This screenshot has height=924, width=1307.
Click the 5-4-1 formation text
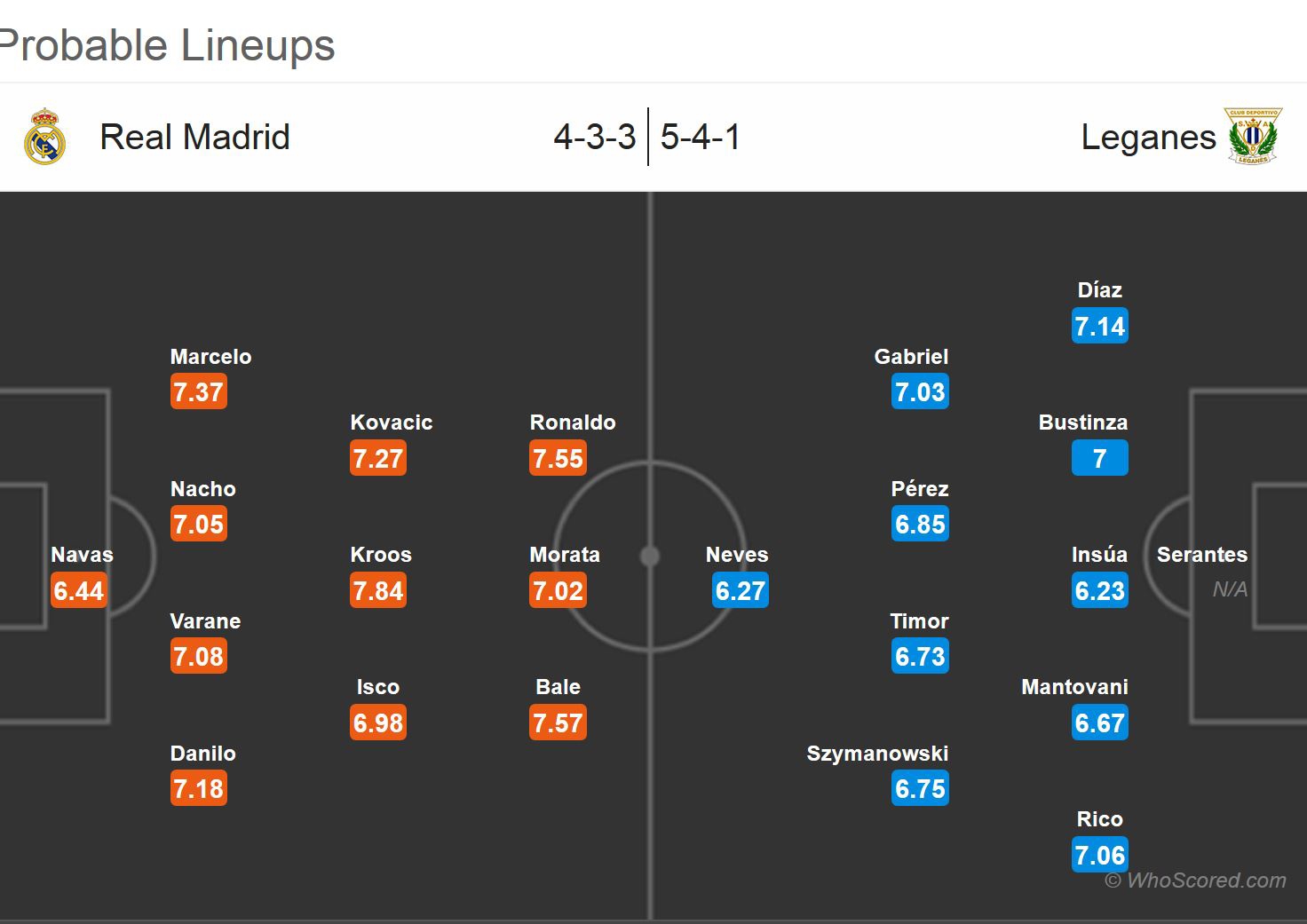point(701,137)
